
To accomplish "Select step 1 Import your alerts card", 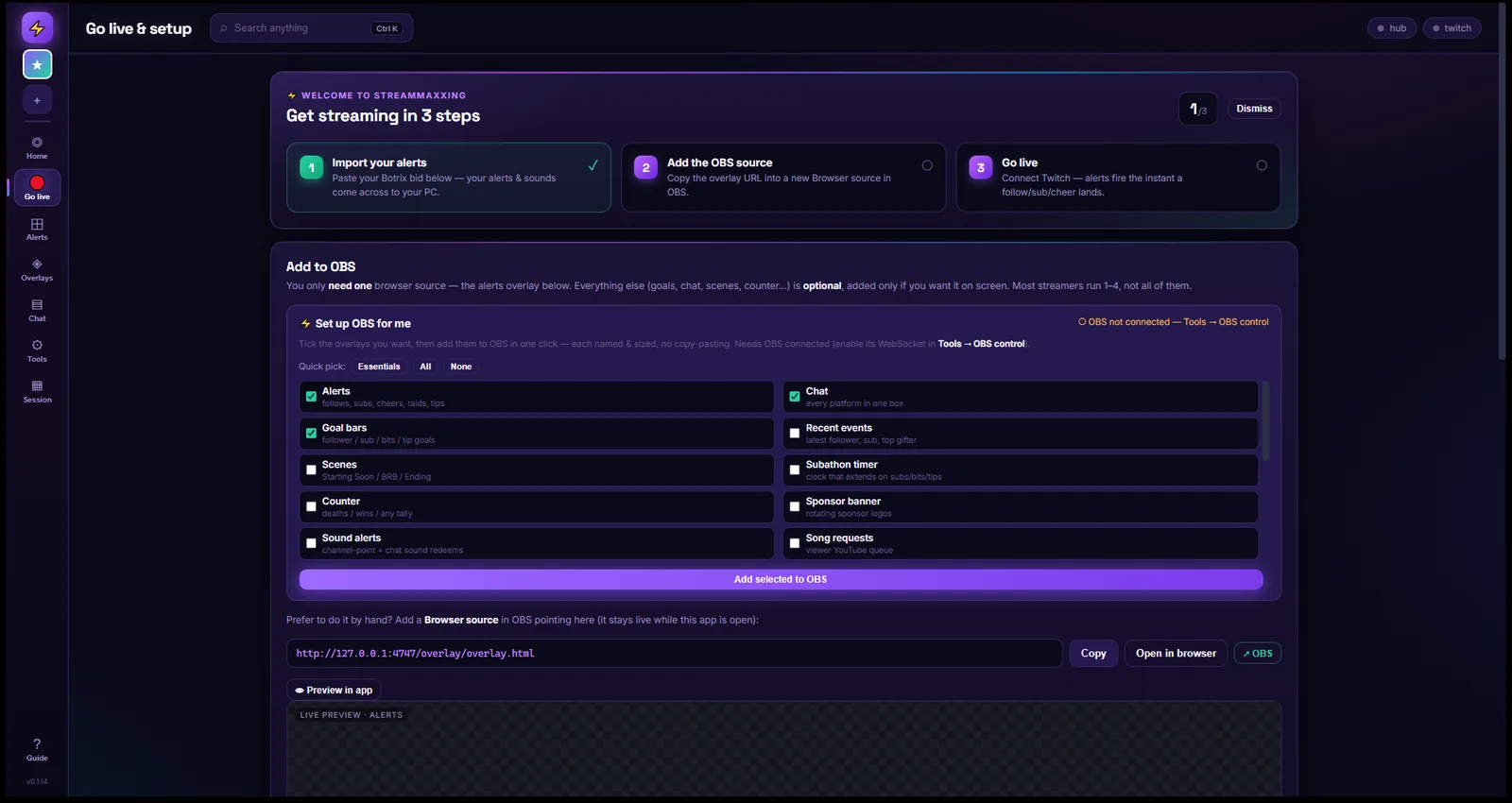I will (x=449, y=178).
